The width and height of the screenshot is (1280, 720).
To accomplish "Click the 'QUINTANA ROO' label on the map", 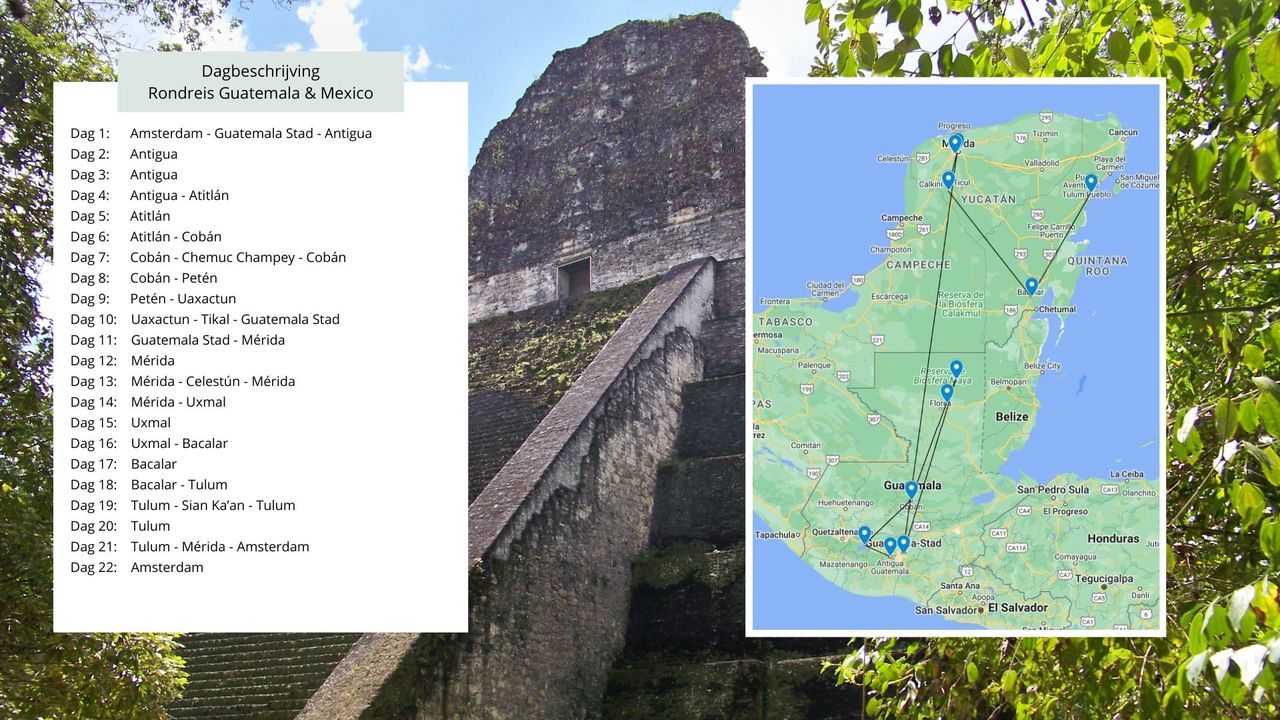I will [1097, 266].
